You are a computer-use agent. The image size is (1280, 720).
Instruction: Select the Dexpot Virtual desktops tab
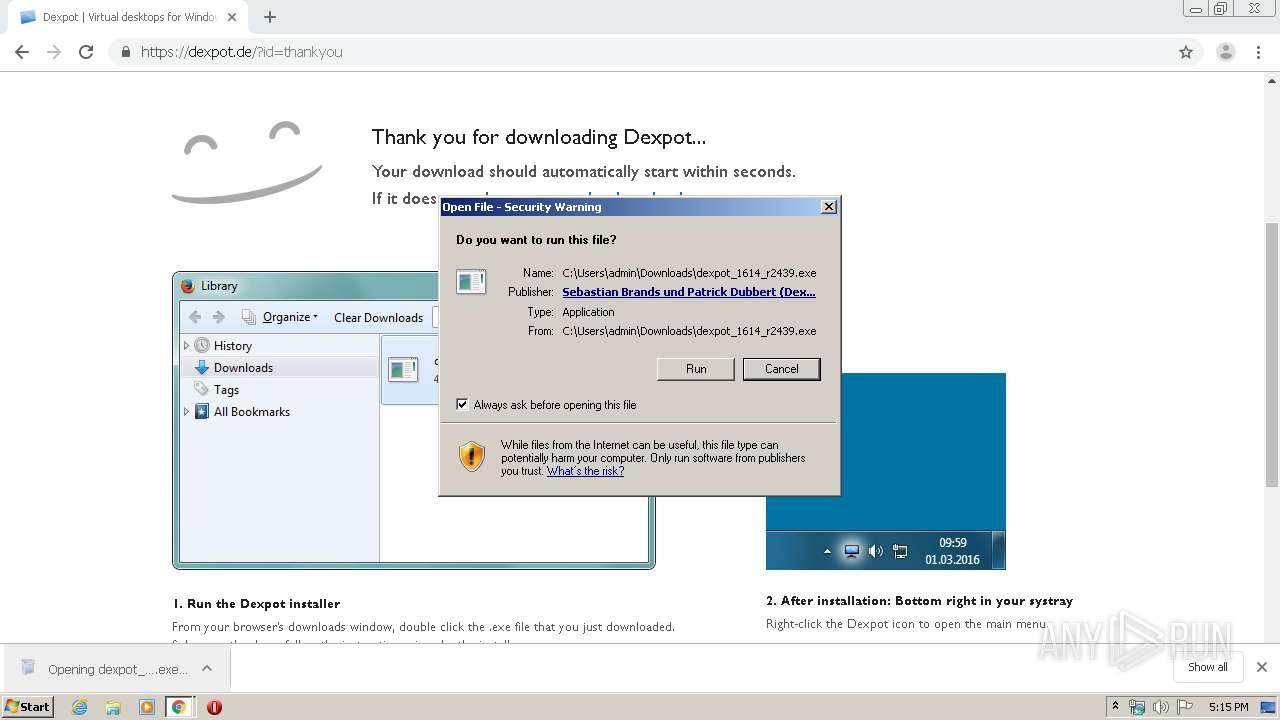(x=129, y=17)
